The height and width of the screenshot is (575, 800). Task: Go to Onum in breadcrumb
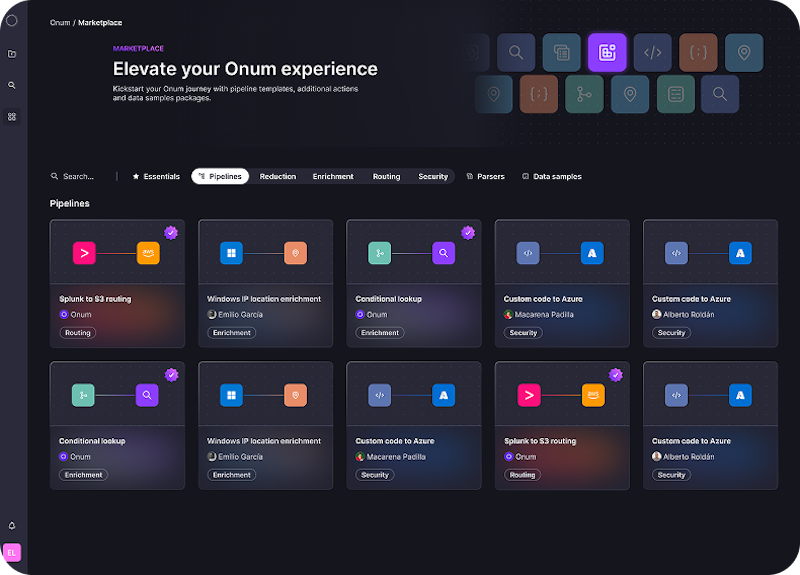click(60, 22)
